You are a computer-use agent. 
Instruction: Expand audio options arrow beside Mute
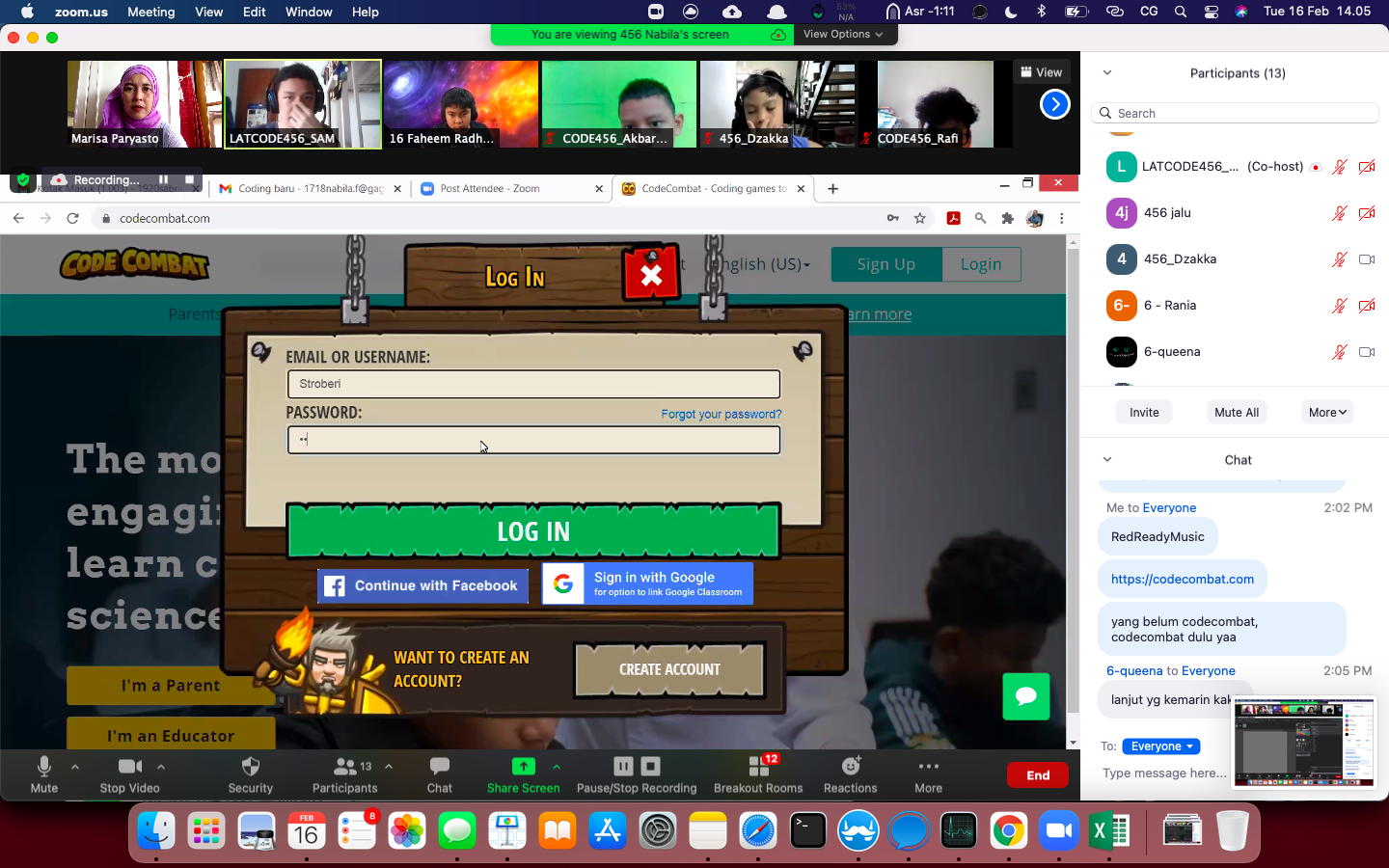click(75, 767)
